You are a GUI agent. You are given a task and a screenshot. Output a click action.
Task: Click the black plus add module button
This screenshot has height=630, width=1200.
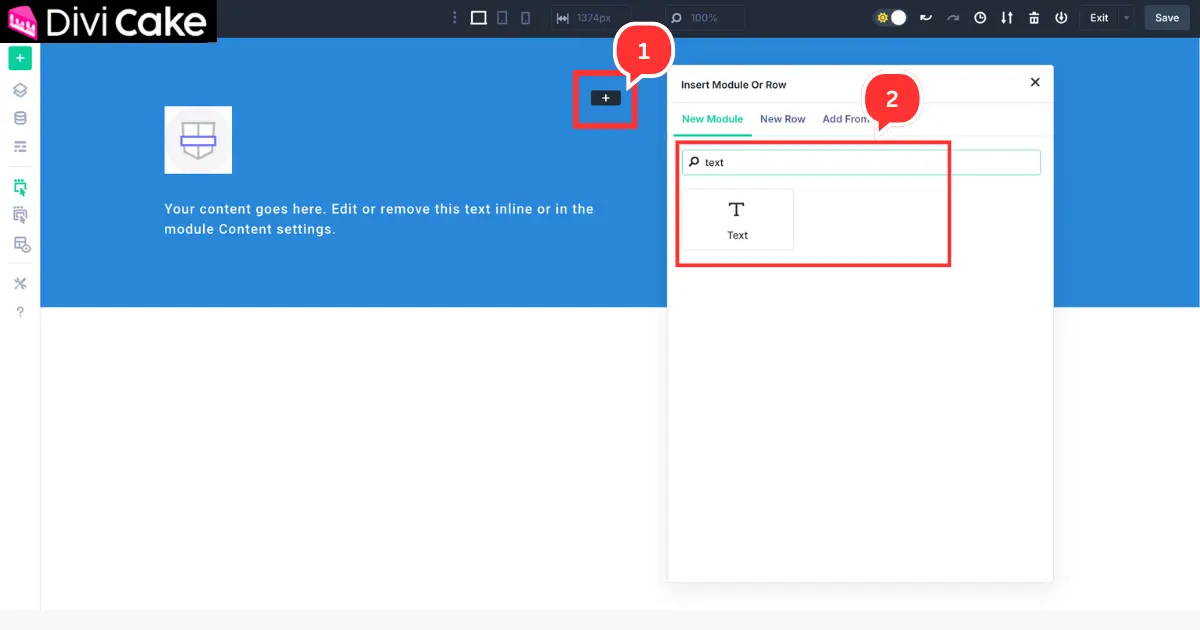[605, 98]
